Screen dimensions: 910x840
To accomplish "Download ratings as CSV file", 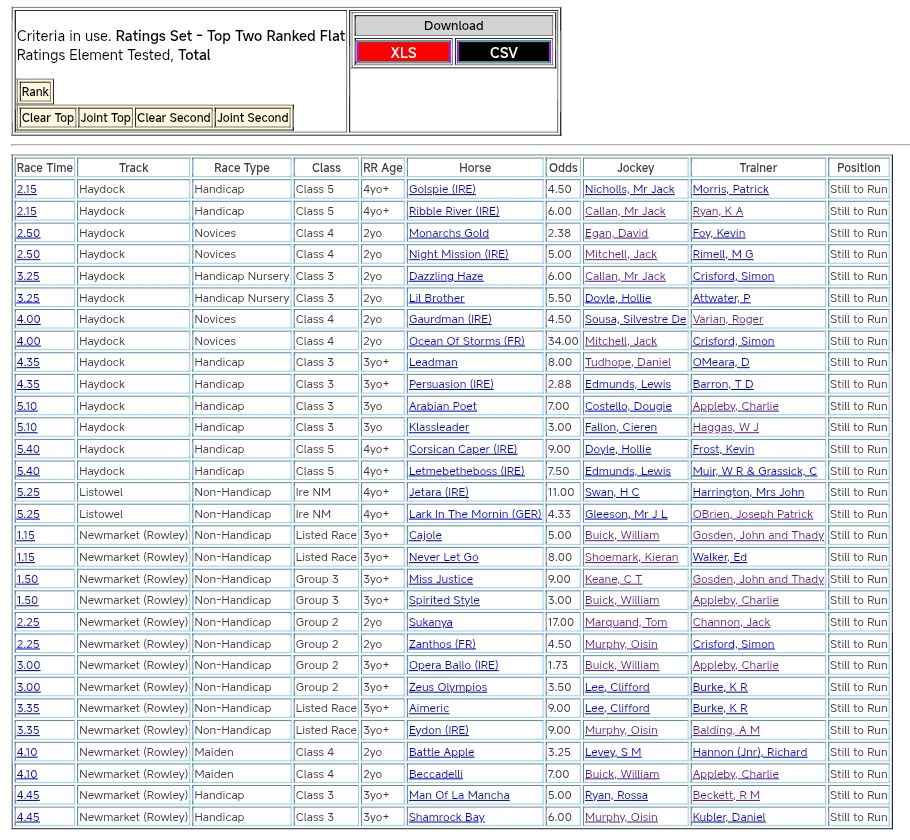I will (x=503, y=52).
